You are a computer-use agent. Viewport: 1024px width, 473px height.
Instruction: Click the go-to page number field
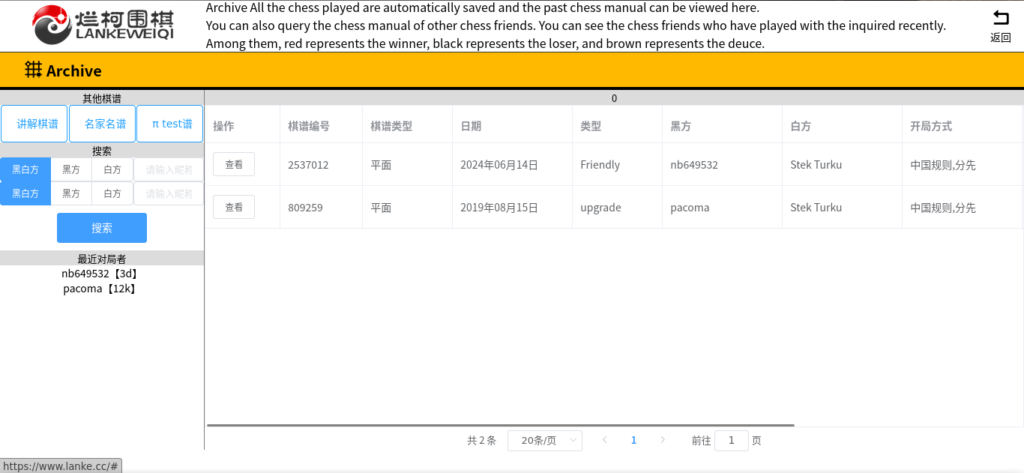[731, 440]
